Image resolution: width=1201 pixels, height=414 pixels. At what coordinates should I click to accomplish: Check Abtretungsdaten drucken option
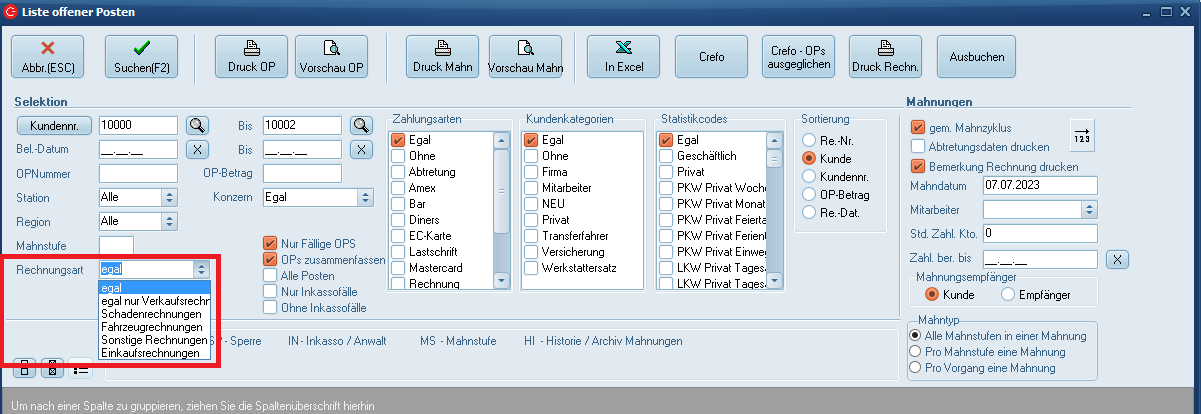[x=917, y=146]
